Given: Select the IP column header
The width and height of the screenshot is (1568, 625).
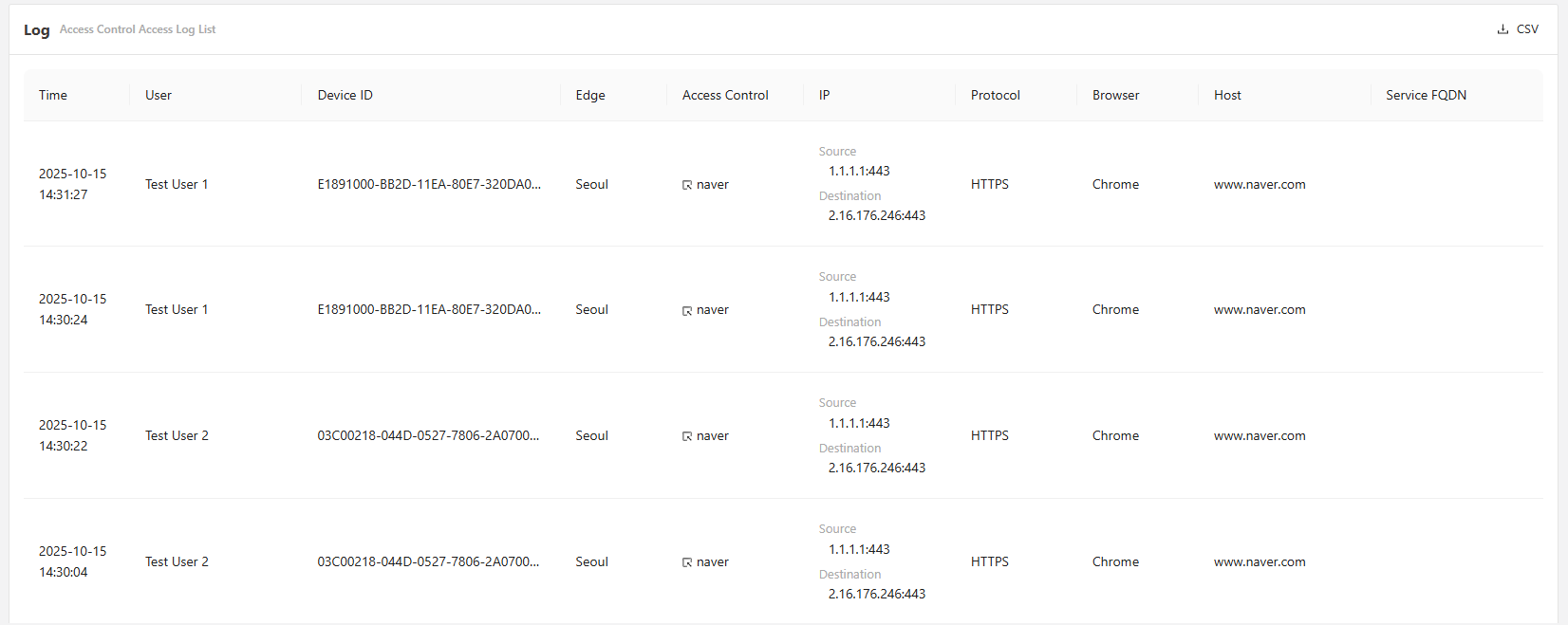Looking at the screenshot, I should (x=825, y=95).
